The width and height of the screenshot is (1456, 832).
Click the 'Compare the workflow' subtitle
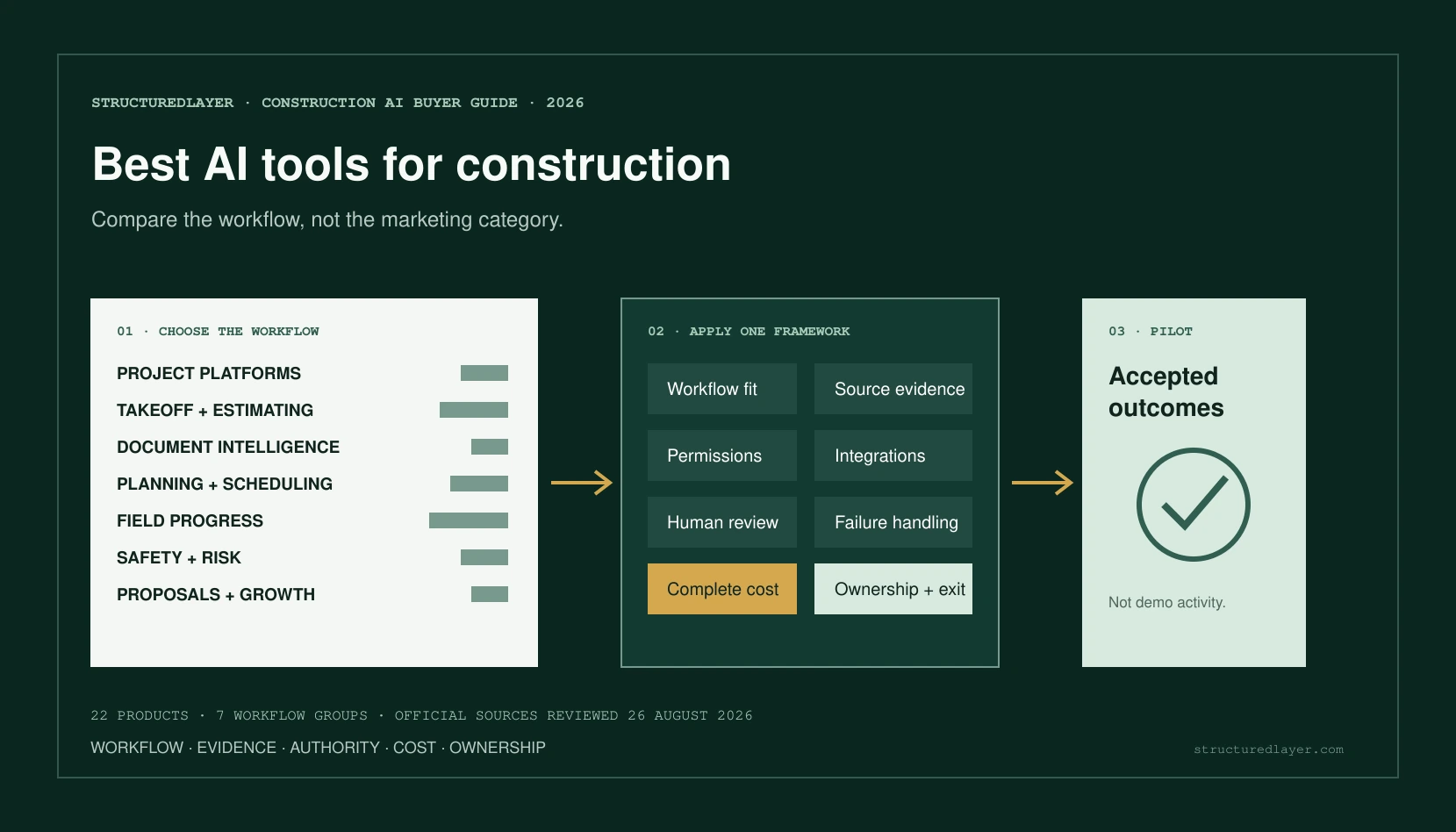point(327,219)
